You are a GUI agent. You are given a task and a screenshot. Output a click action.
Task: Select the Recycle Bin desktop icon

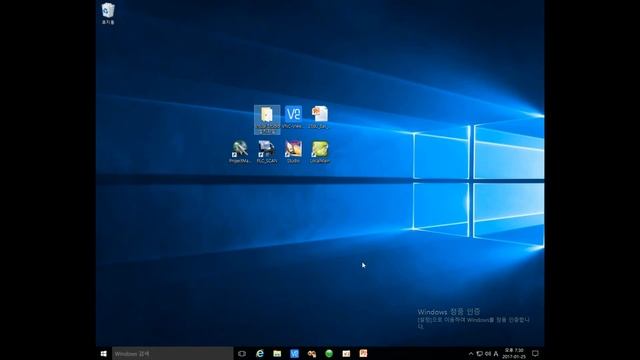click(x=108, y=13)
